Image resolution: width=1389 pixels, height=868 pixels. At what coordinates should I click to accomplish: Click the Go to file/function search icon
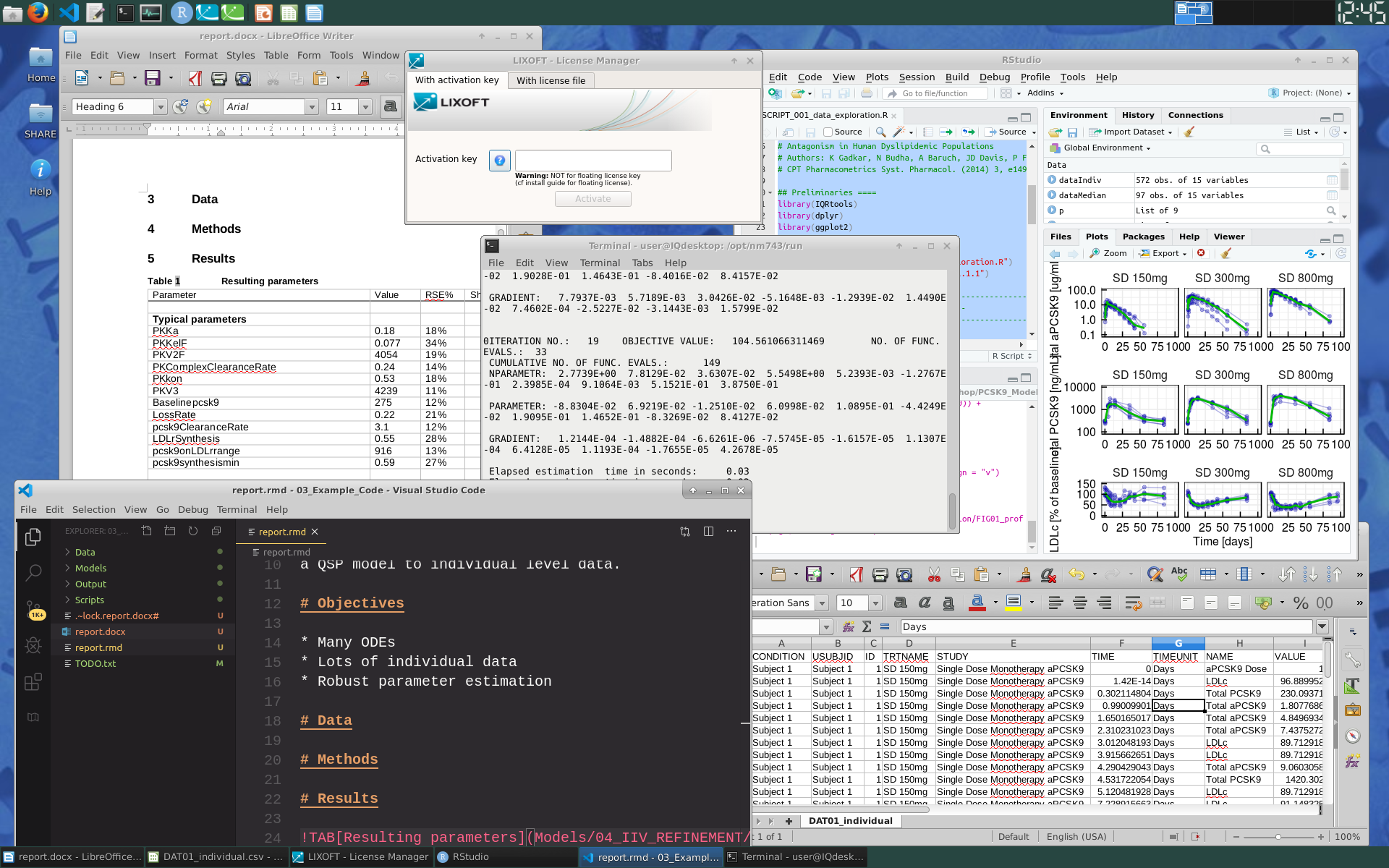pos(934,92)
